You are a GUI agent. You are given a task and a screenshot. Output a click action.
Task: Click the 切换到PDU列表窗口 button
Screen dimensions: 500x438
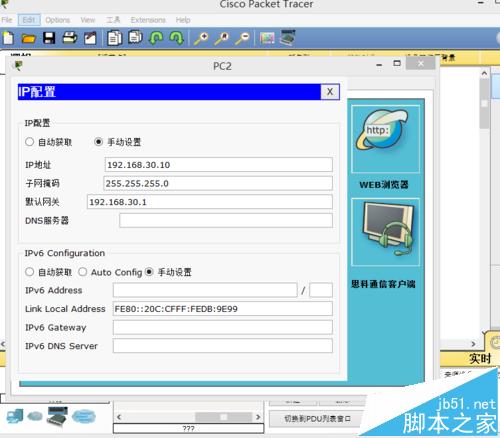tap(317, 419)
